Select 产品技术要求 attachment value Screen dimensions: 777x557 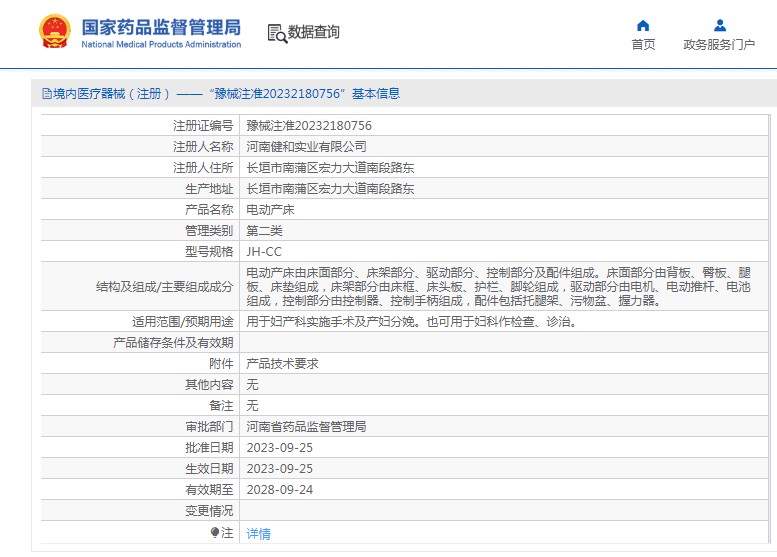(x=282, y=364)
